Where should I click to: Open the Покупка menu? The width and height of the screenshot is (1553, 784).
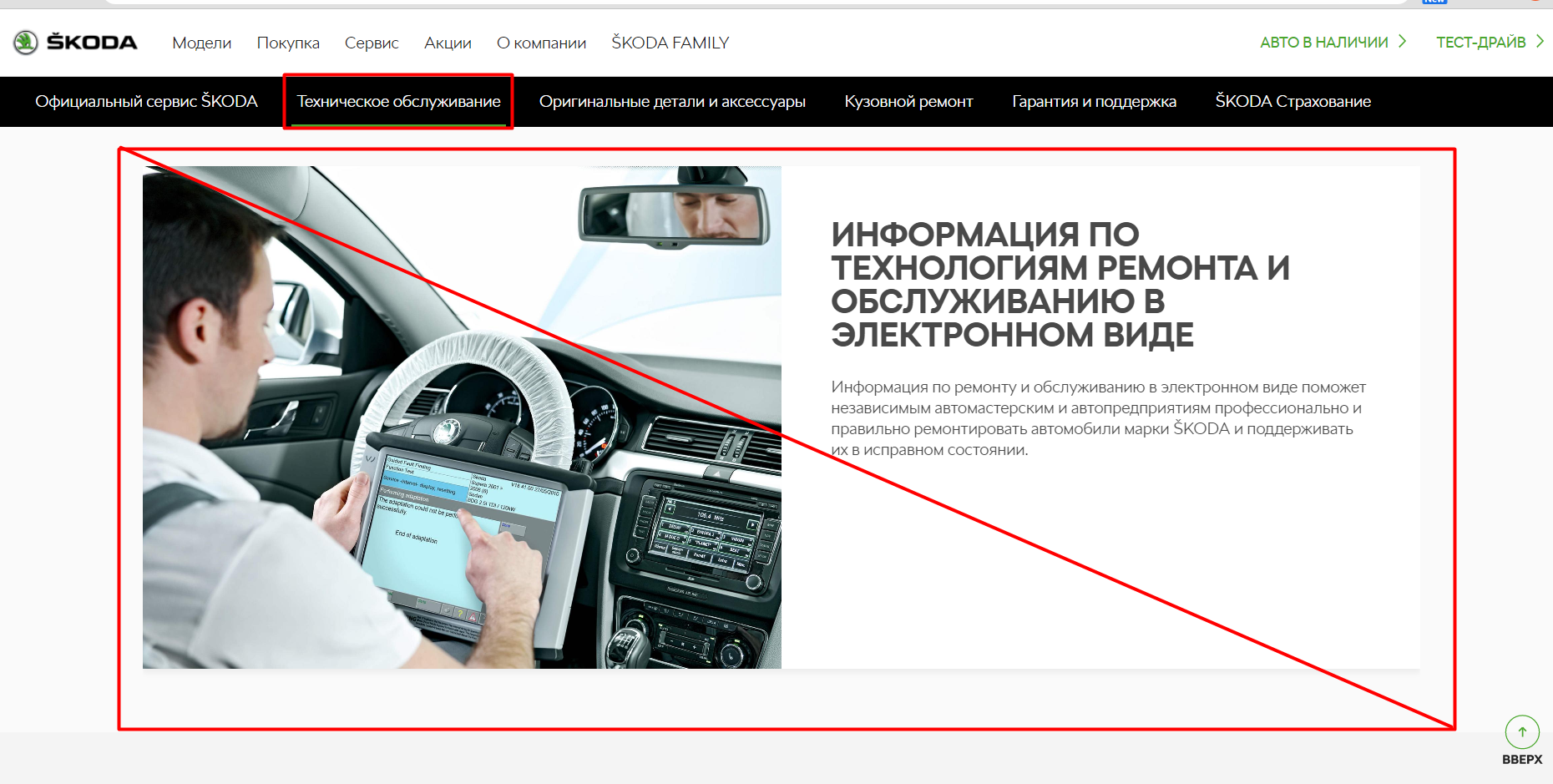pos(288,43)
